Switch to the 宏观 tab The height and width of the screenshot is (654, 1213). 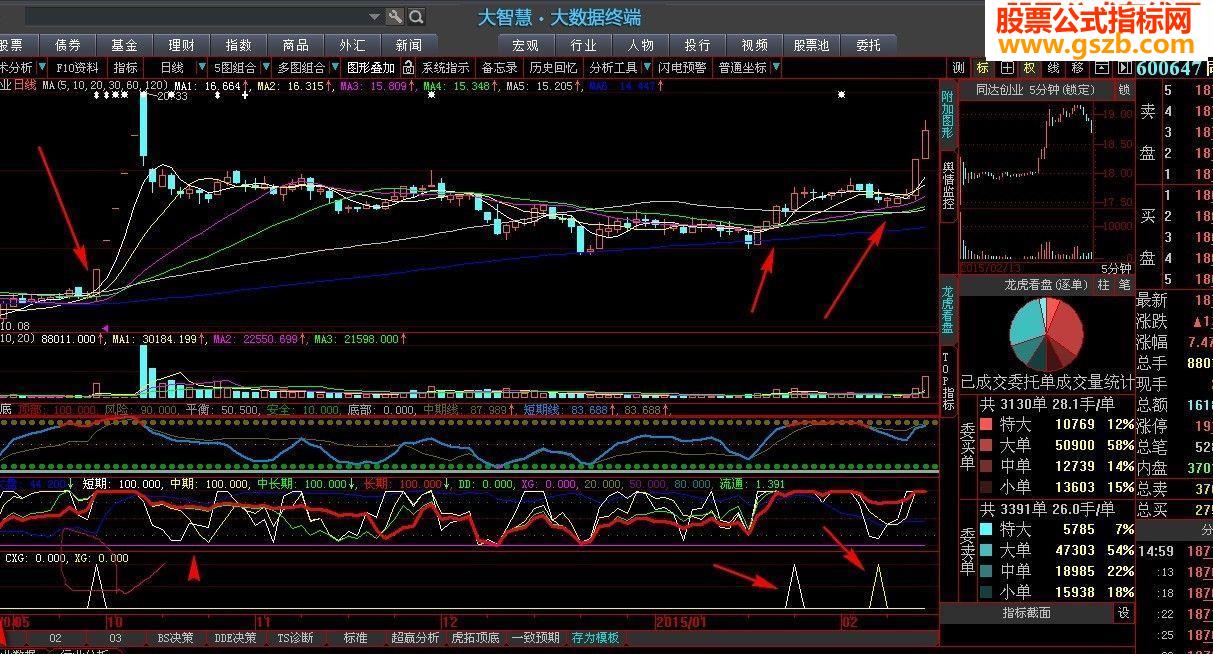525,45
